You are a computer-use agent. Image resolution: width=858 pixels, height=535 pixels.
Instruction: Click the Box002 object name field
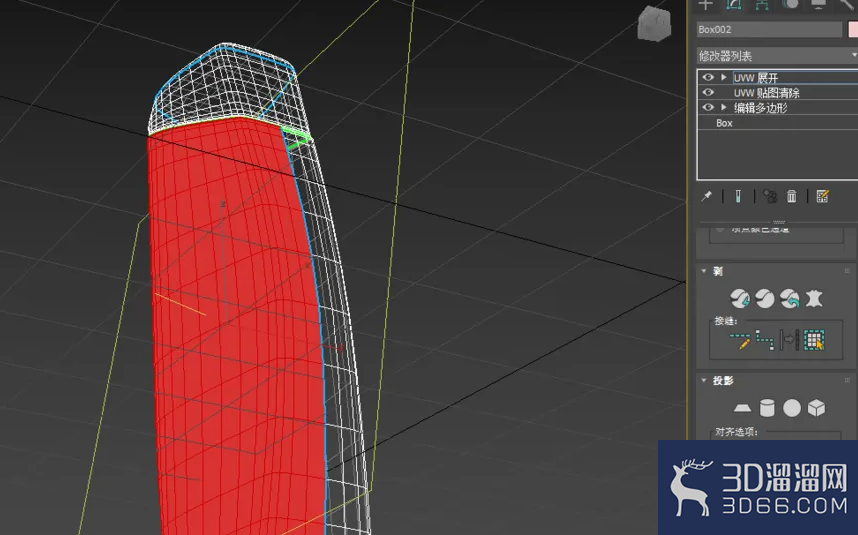coord(769,30)
